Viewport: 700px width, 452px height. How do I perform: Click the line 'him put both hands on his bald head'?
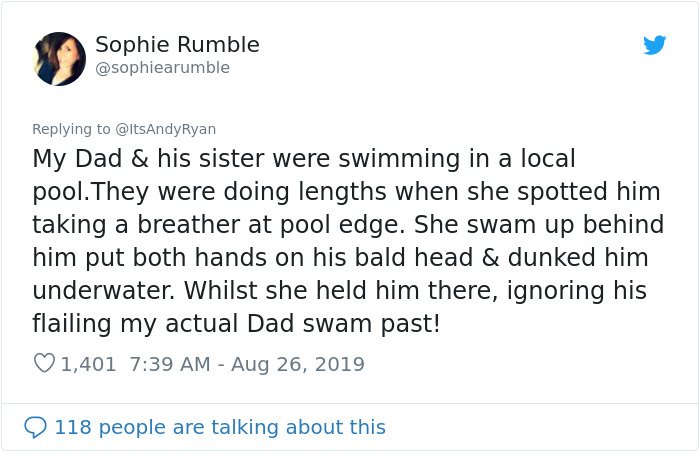340,258
